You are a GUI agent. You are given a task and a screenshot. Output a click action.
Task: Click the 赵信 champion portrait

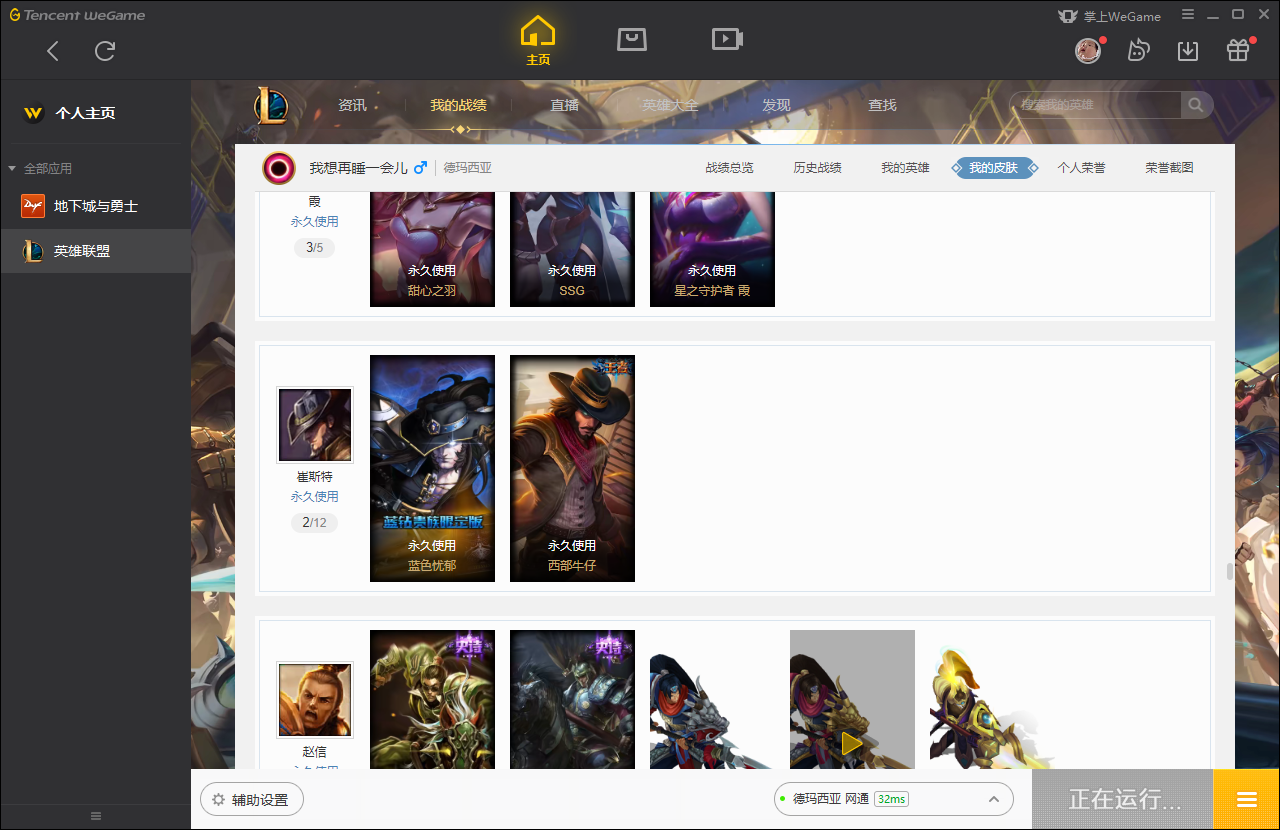pyautogui.click(x=315, y=700)
